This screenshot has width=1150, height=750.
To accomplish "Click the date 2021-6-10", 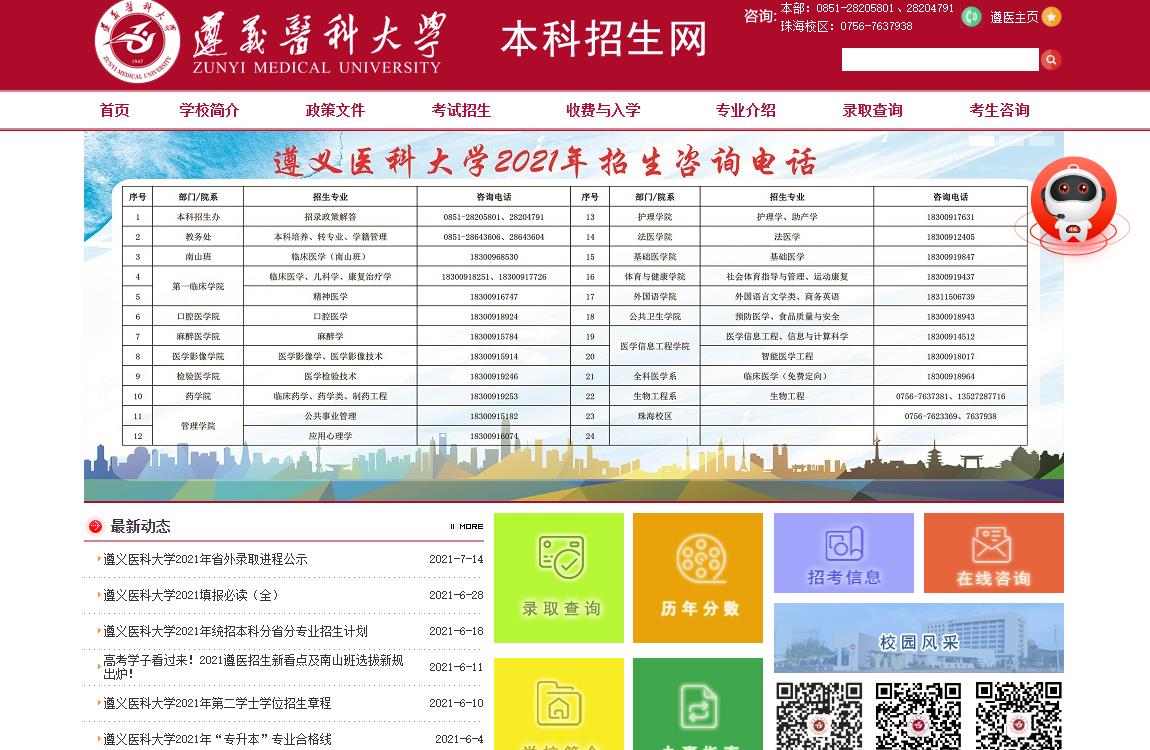I will 456,702.
